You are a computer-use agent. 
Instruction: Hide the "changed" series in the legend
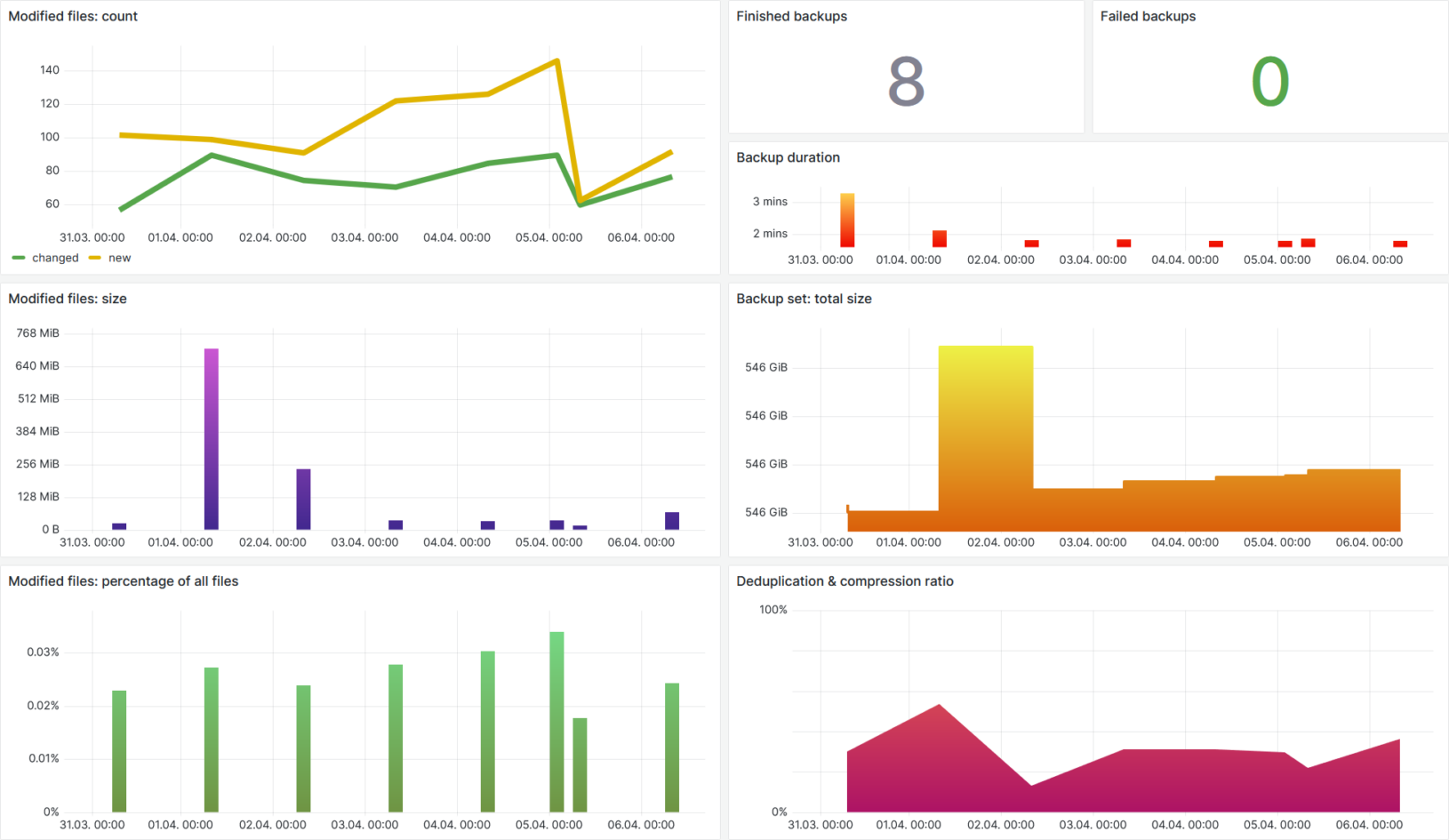[x=54, y=258]
